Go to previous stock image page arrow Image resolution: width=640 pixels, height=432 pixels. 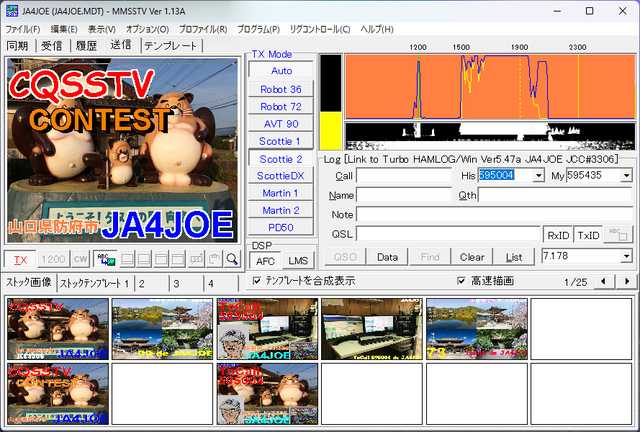coord(603,281)
